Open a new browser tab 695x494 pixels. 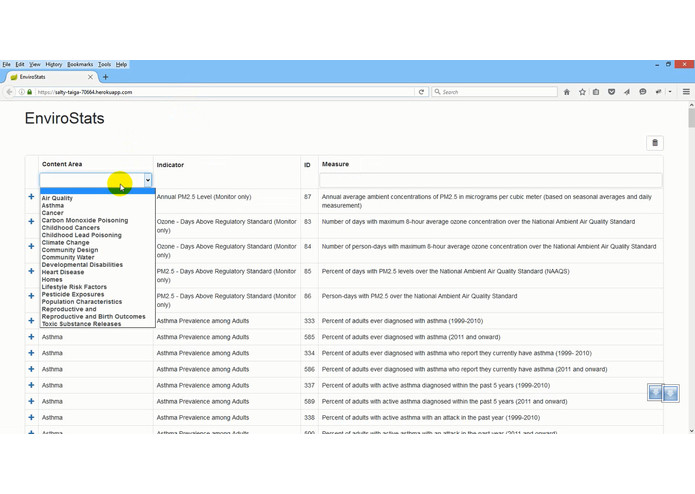105,77
